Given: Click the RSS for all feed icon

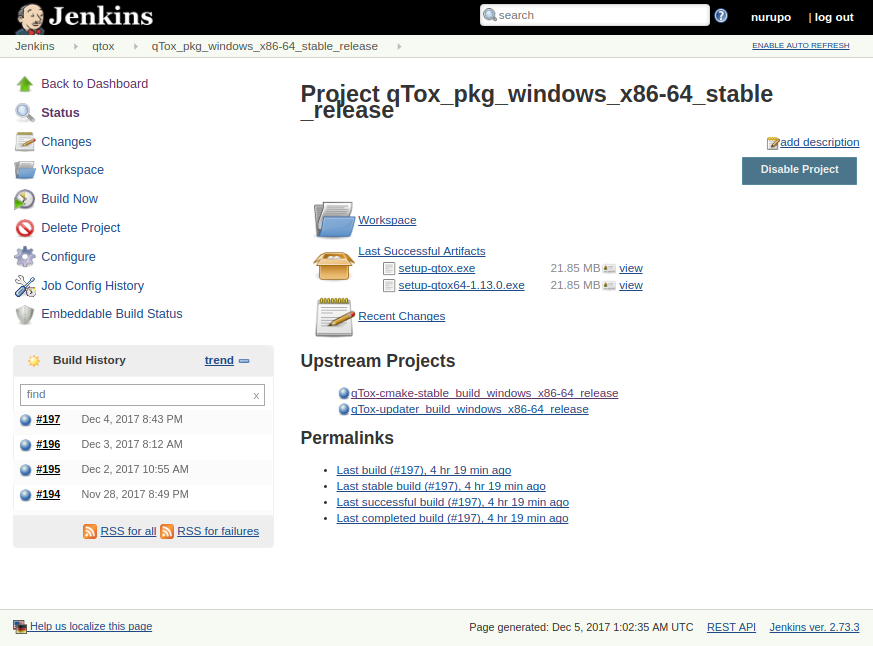Looking at the screenshot, I should [x=90, y=531].
